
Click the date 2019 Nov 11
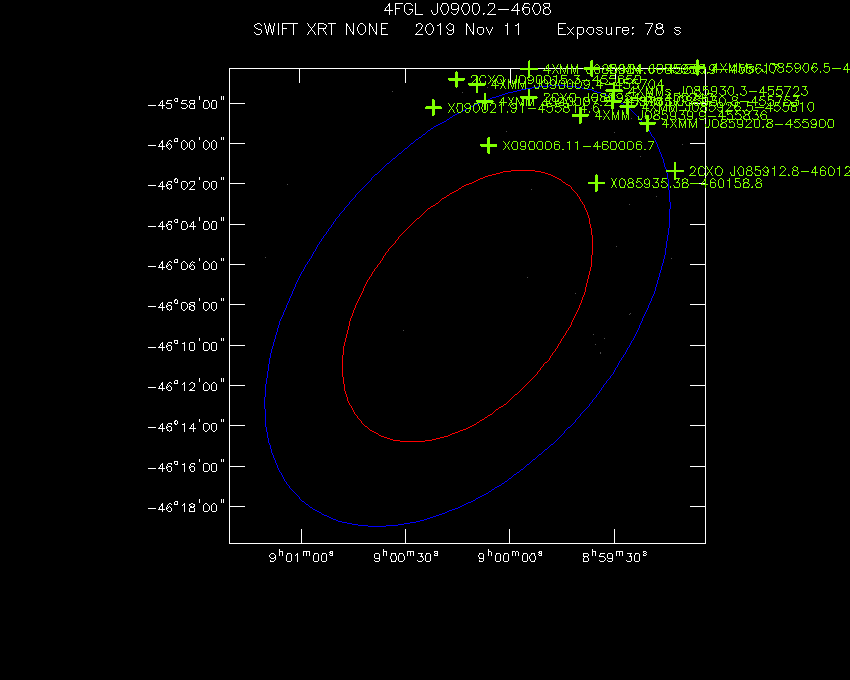tap(468, 29)
